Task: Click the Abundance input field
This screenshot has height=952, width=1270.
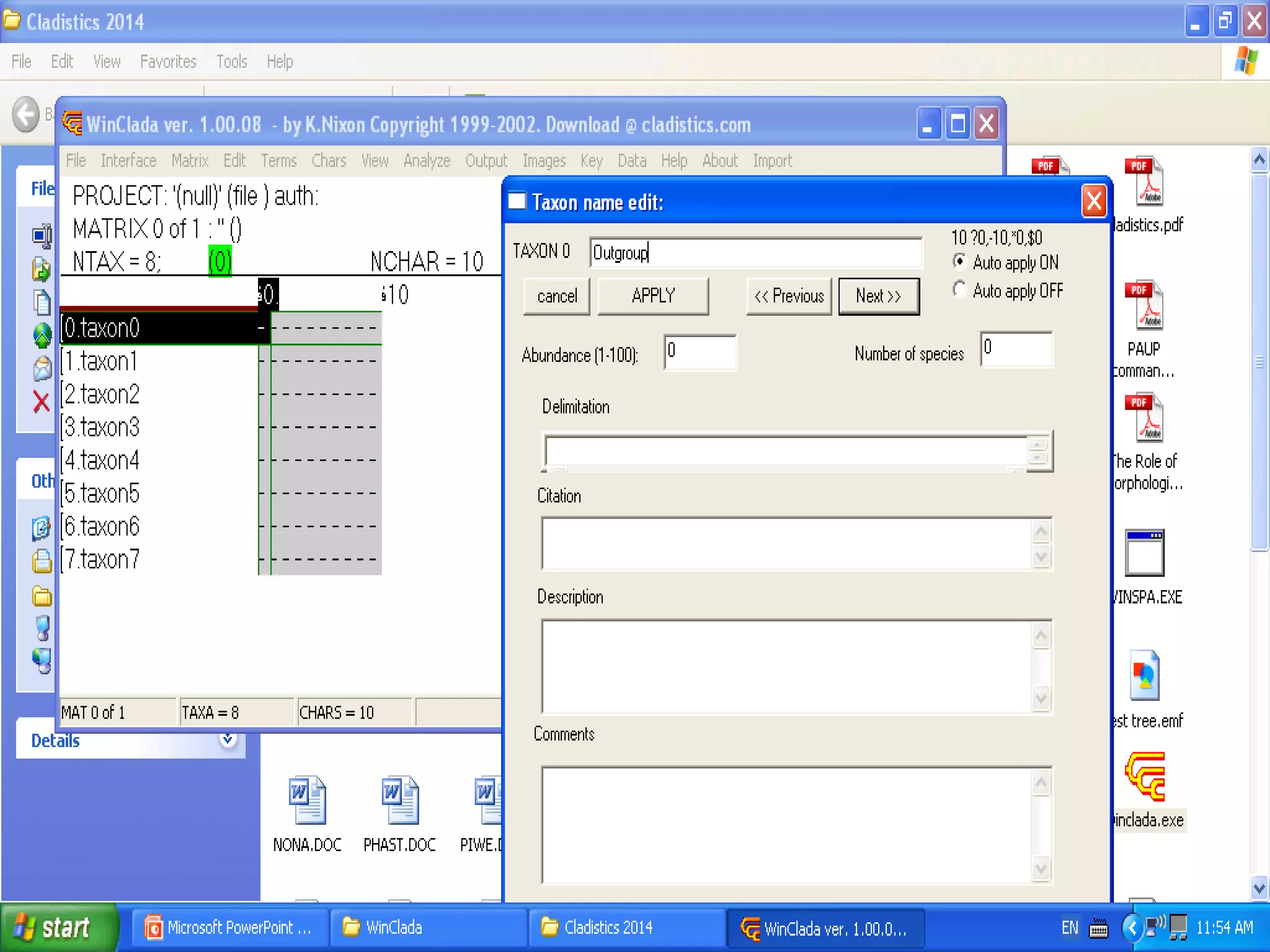Action: [x=699, y=352]
